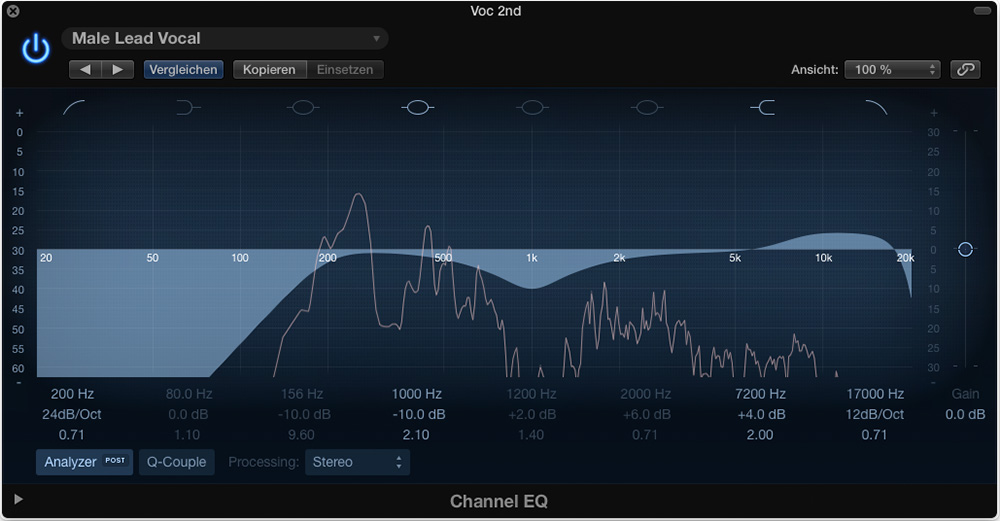Enable the 156 Hz parametric band icon

[x=303, y=108]
